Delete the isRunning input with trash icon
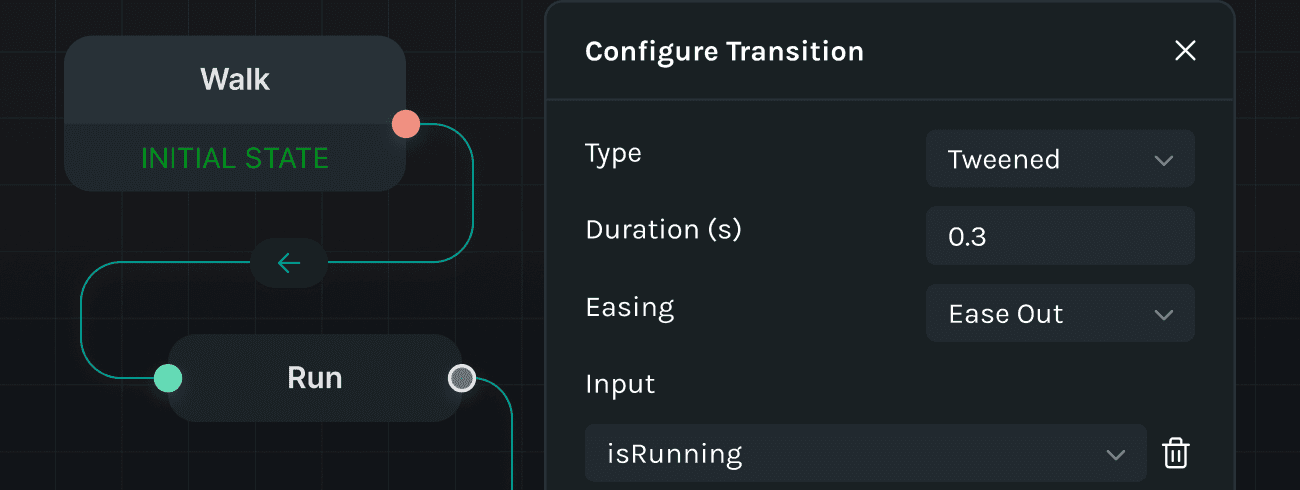 pyautogui.click(x=1175, y=454)
